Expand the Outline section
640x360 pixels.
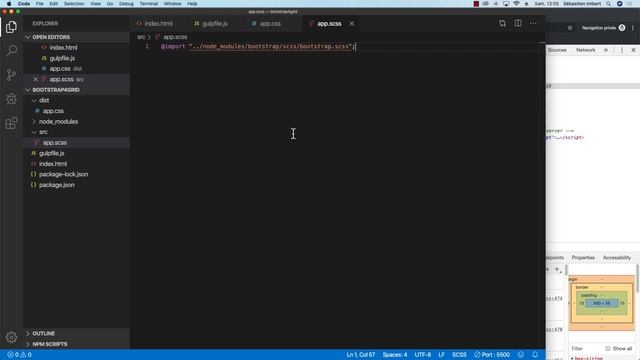[x=43, y=333]
